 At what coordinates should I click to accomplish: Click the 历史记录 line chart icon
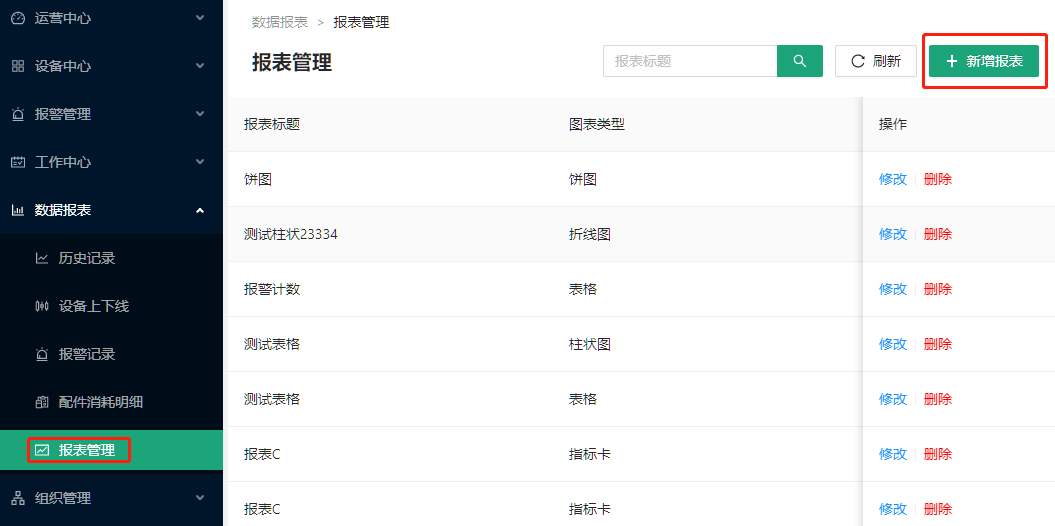tap(41, 258)
